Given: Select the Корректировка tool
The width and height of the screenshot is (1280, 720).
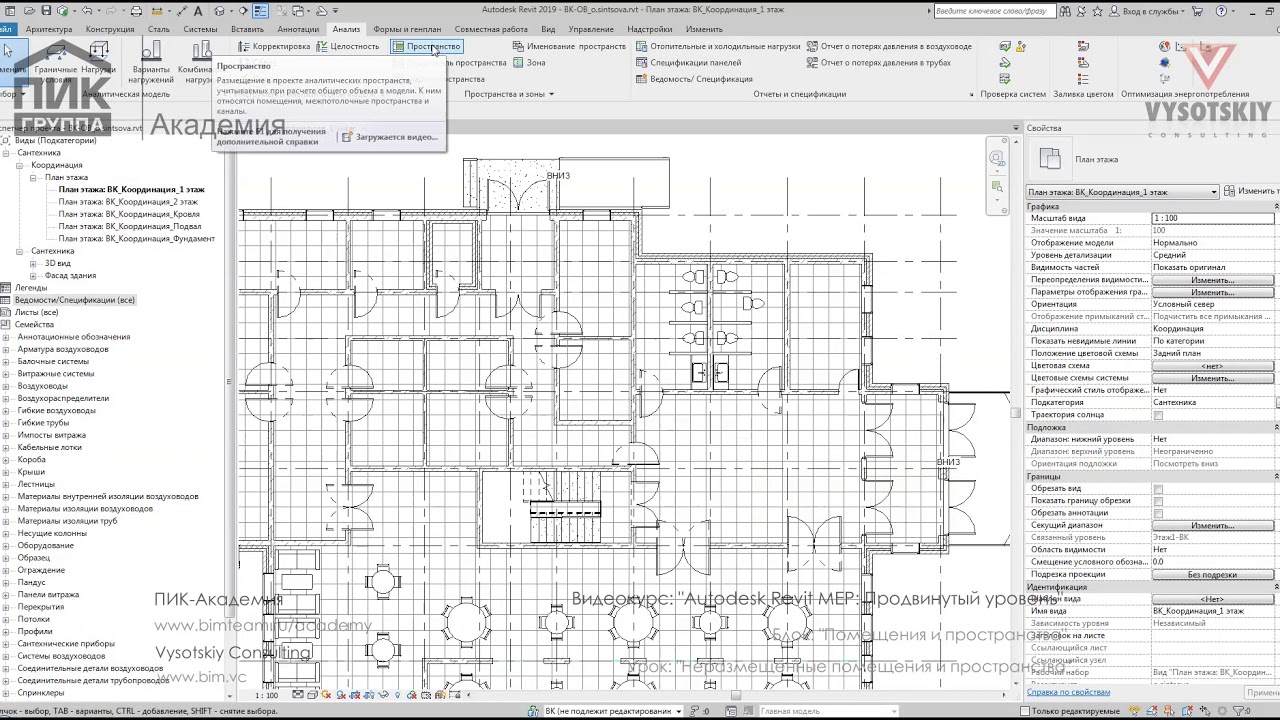Looking at the screenshot, I should [x=275, y=47].
